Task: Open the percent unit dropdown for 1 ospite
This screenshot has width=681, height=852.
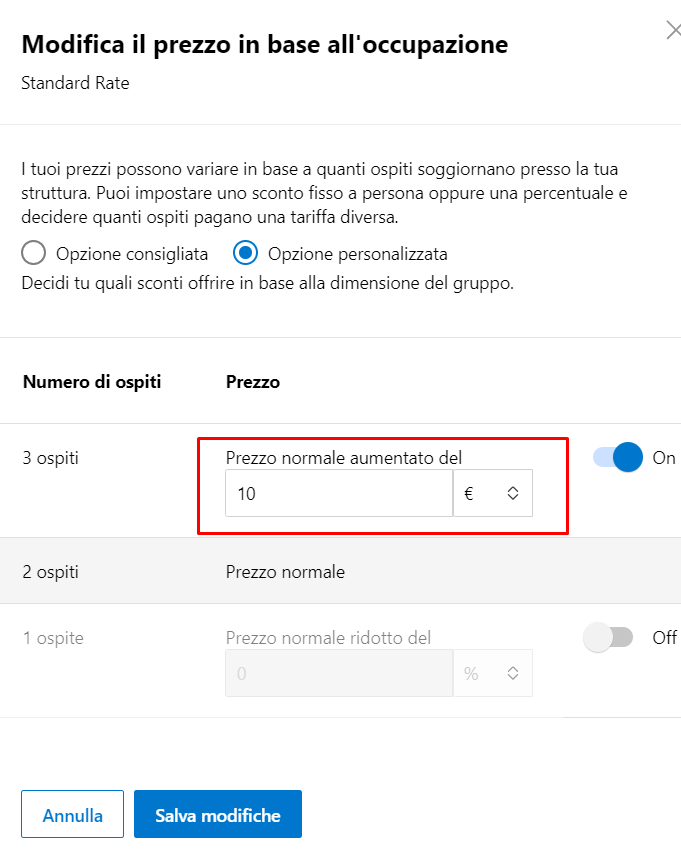Action: 492,673
